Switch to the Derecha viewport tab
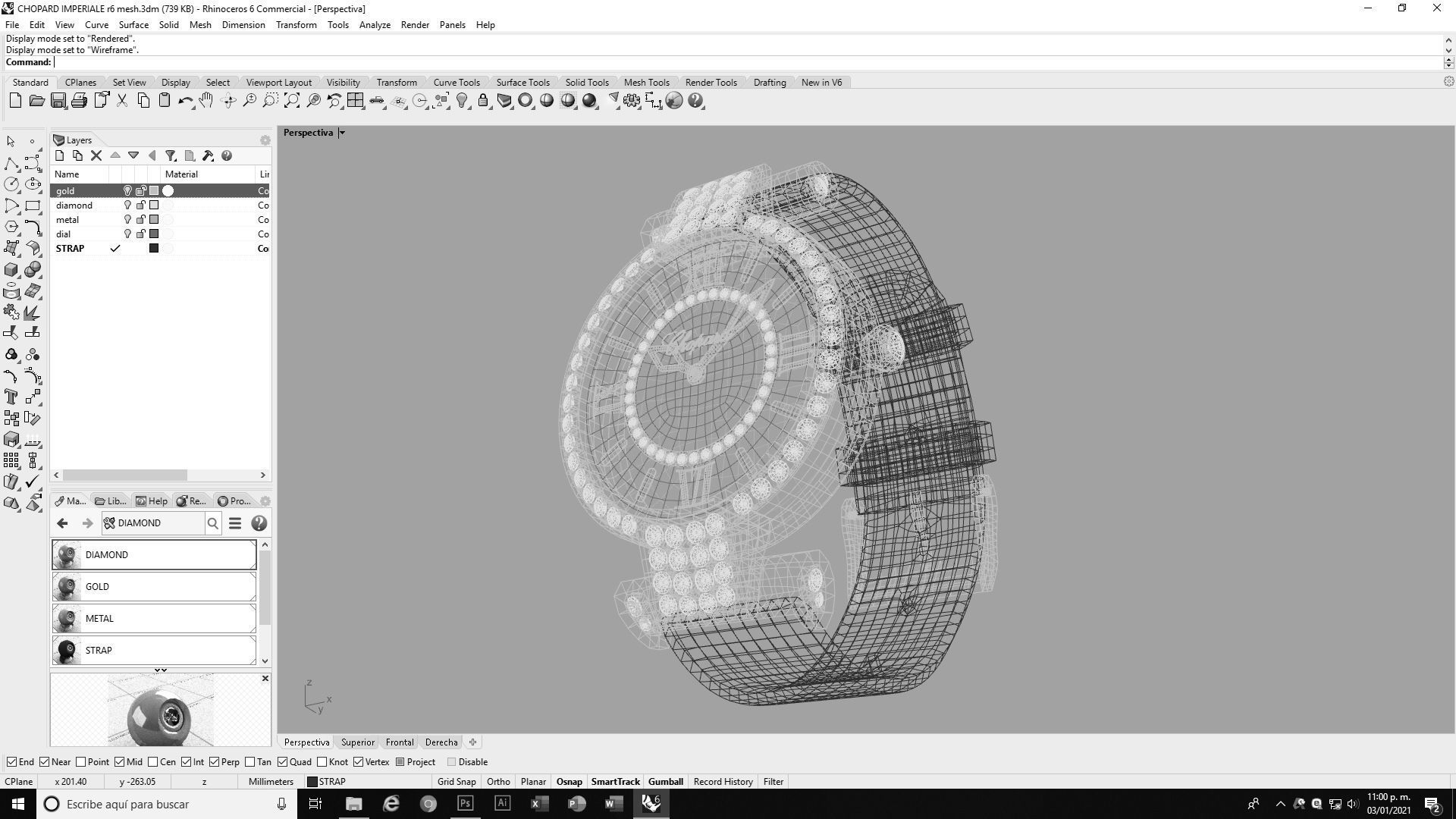The height and width of the screenshot is (819, 1456). tap(441, 742)
